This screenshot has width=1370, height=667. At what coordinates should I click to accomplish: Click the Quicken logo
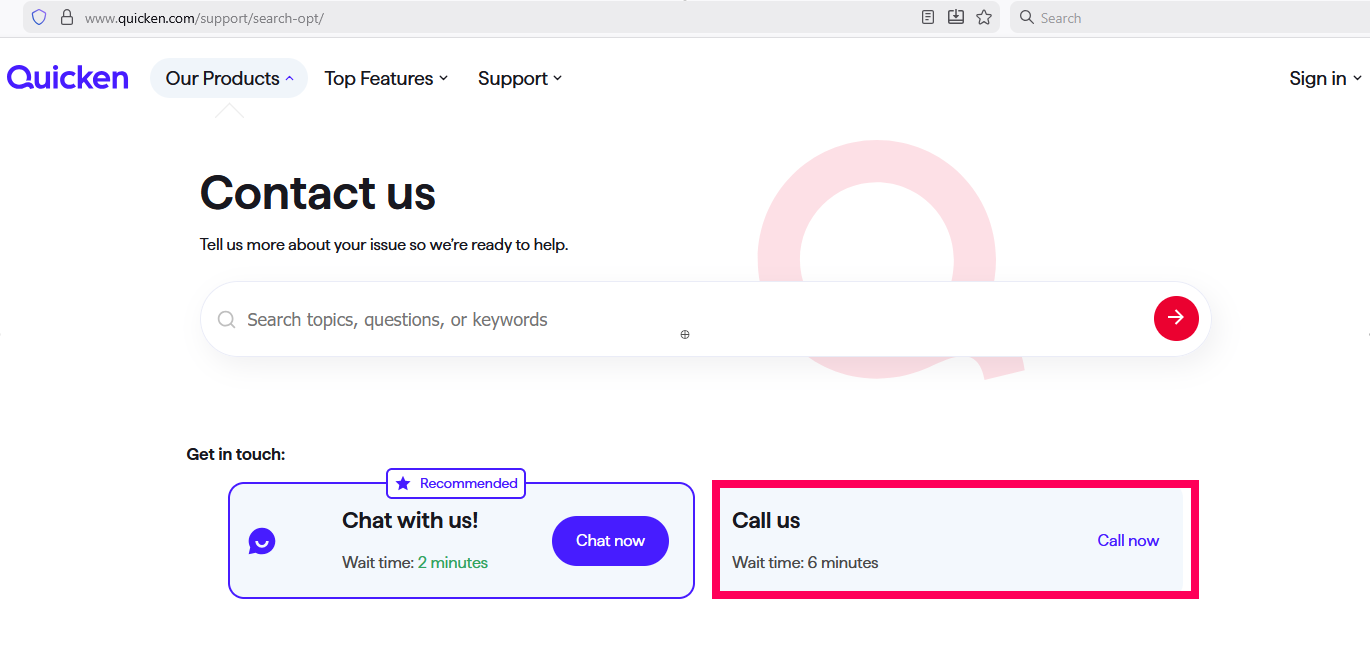tap(68, 78)
